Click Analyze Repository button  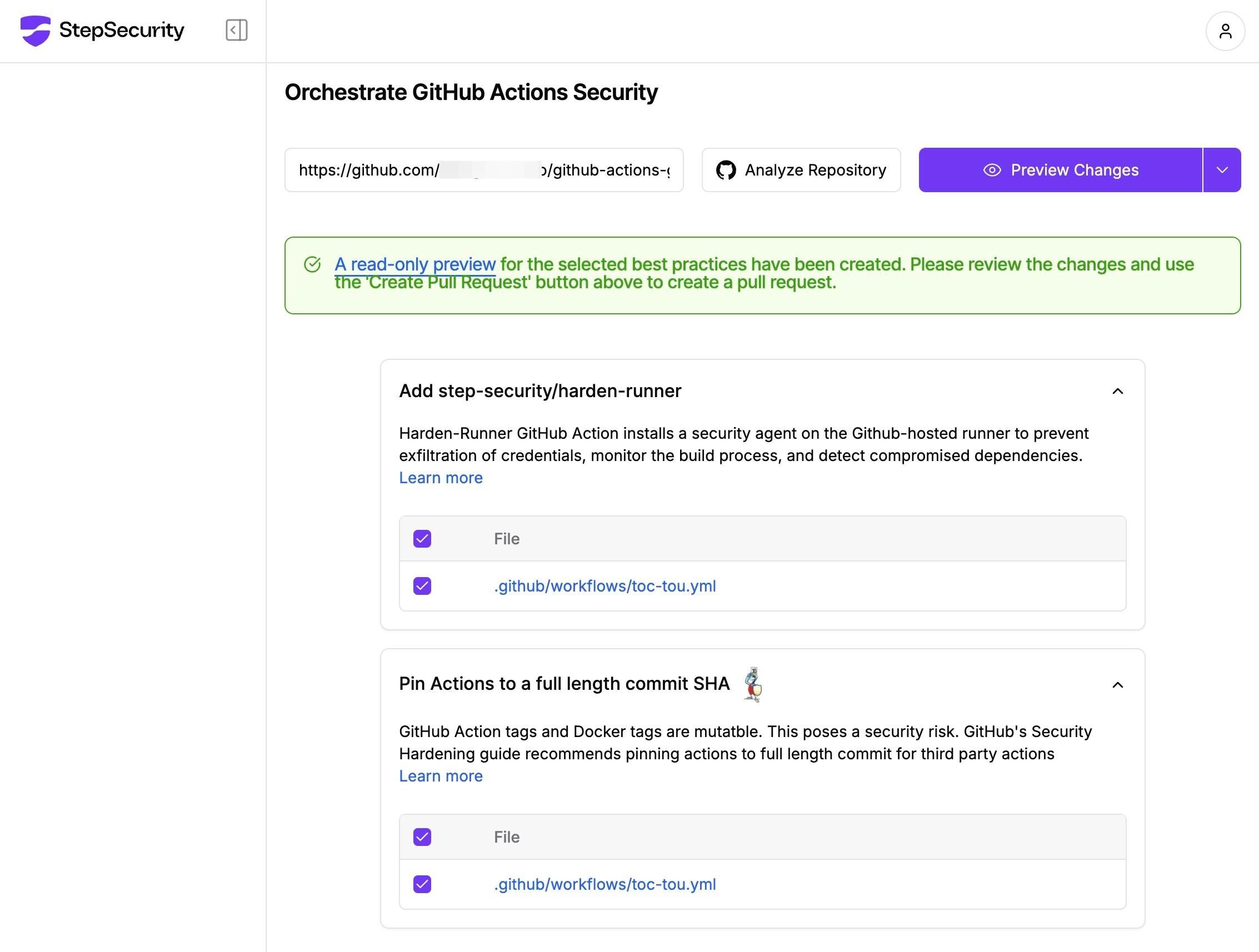click(x=801, y=170)
